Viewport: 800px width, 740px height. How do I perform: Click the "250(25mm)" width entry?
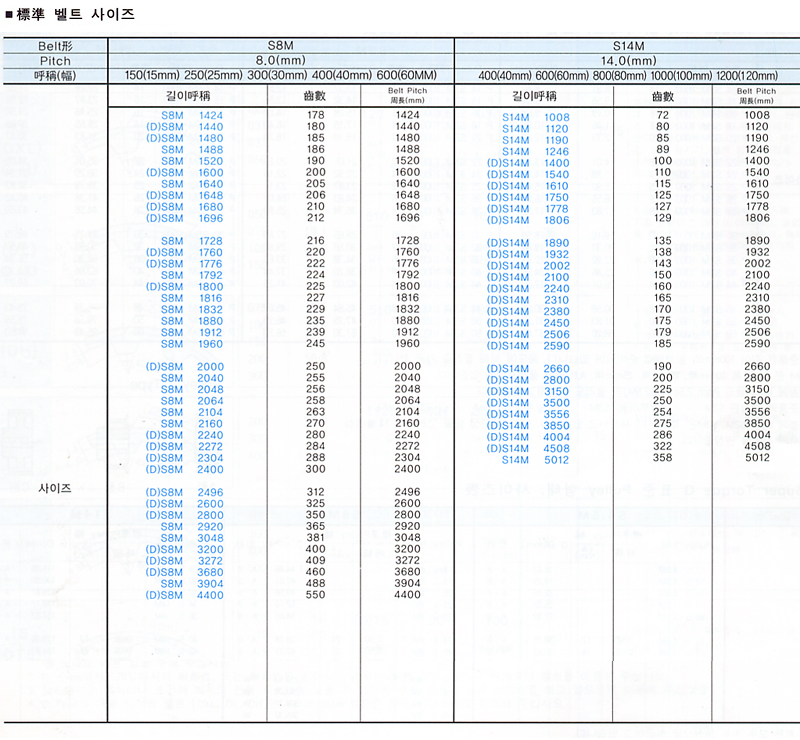[213, 76]
